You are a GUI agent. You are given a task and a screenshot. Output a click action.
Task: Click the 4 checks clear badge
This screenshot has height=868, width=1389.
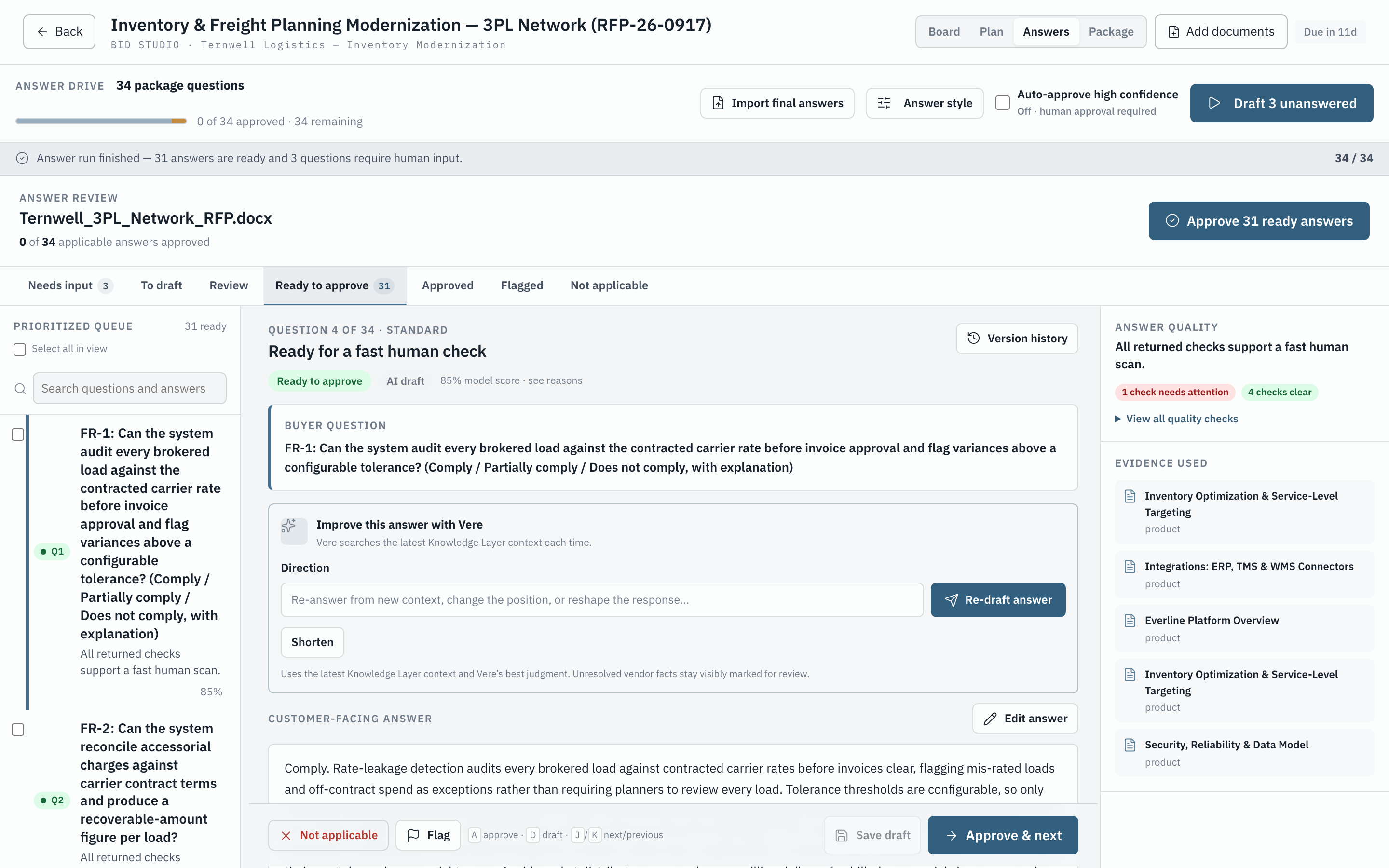pos(1280,392)
